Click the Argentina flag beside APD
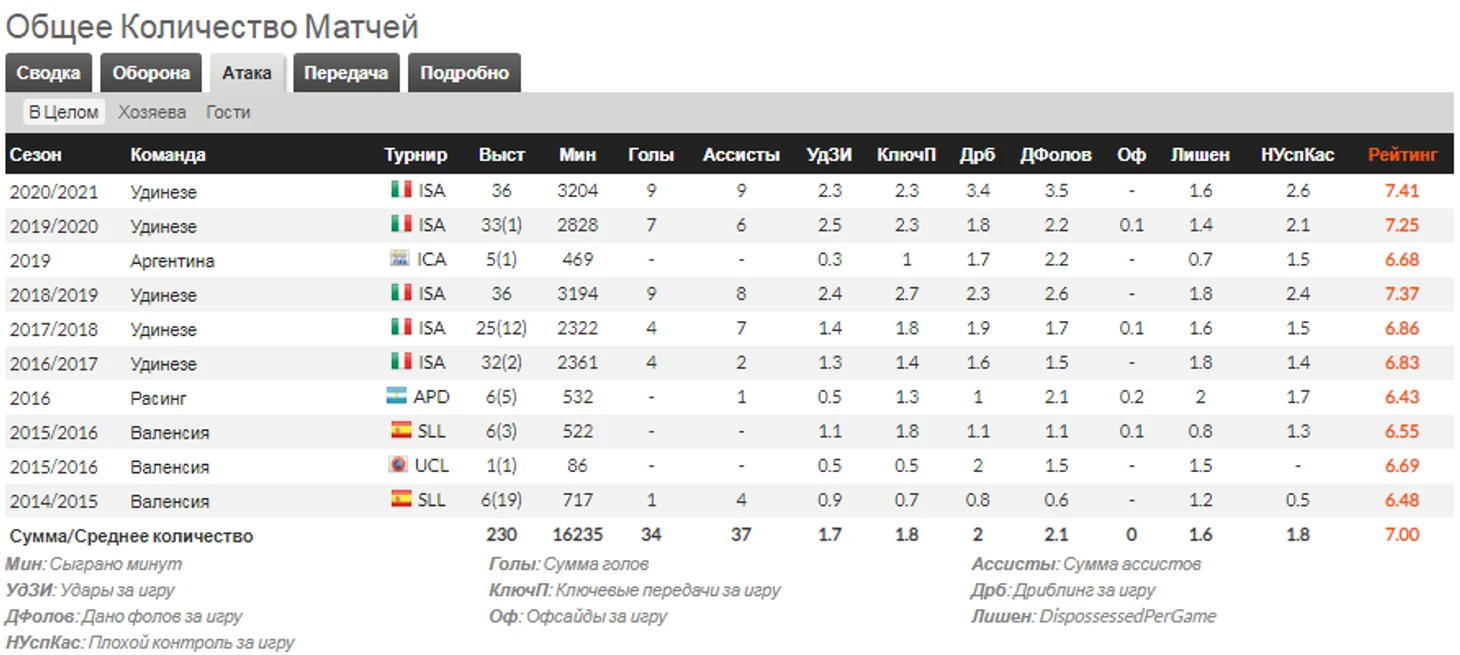Viewport: 1460px width, 655px height. (x=397, y=396)
